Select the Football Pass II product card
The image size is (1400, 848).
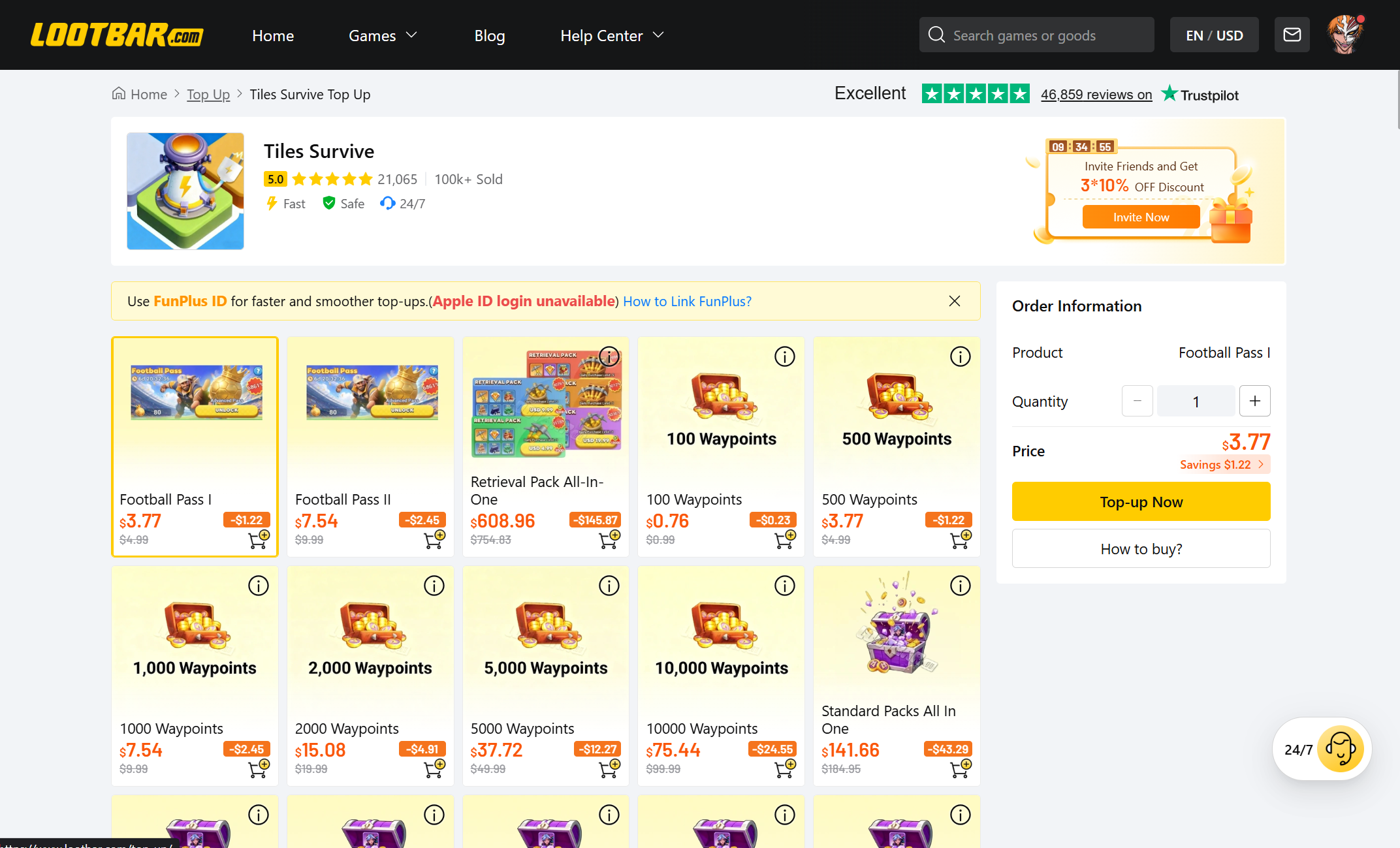pos(370,447)
